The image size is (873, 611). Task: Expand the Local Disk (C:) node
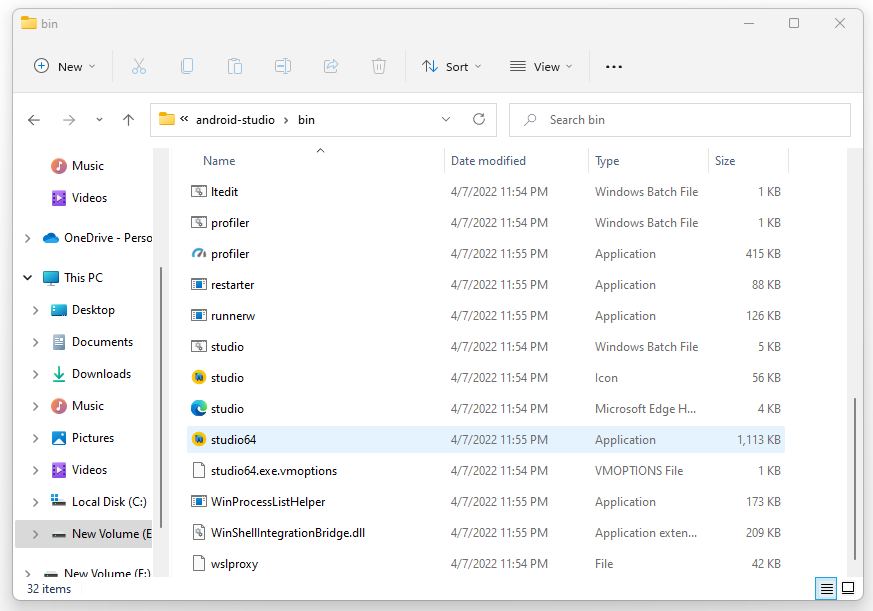coord(36,502)
